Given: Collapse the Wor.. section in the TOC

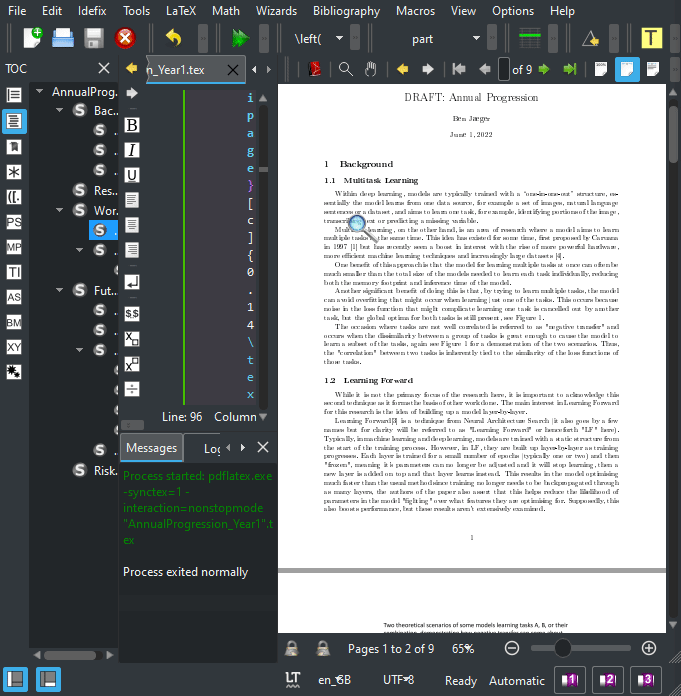Looking at the screenshot, I should 59,210.
